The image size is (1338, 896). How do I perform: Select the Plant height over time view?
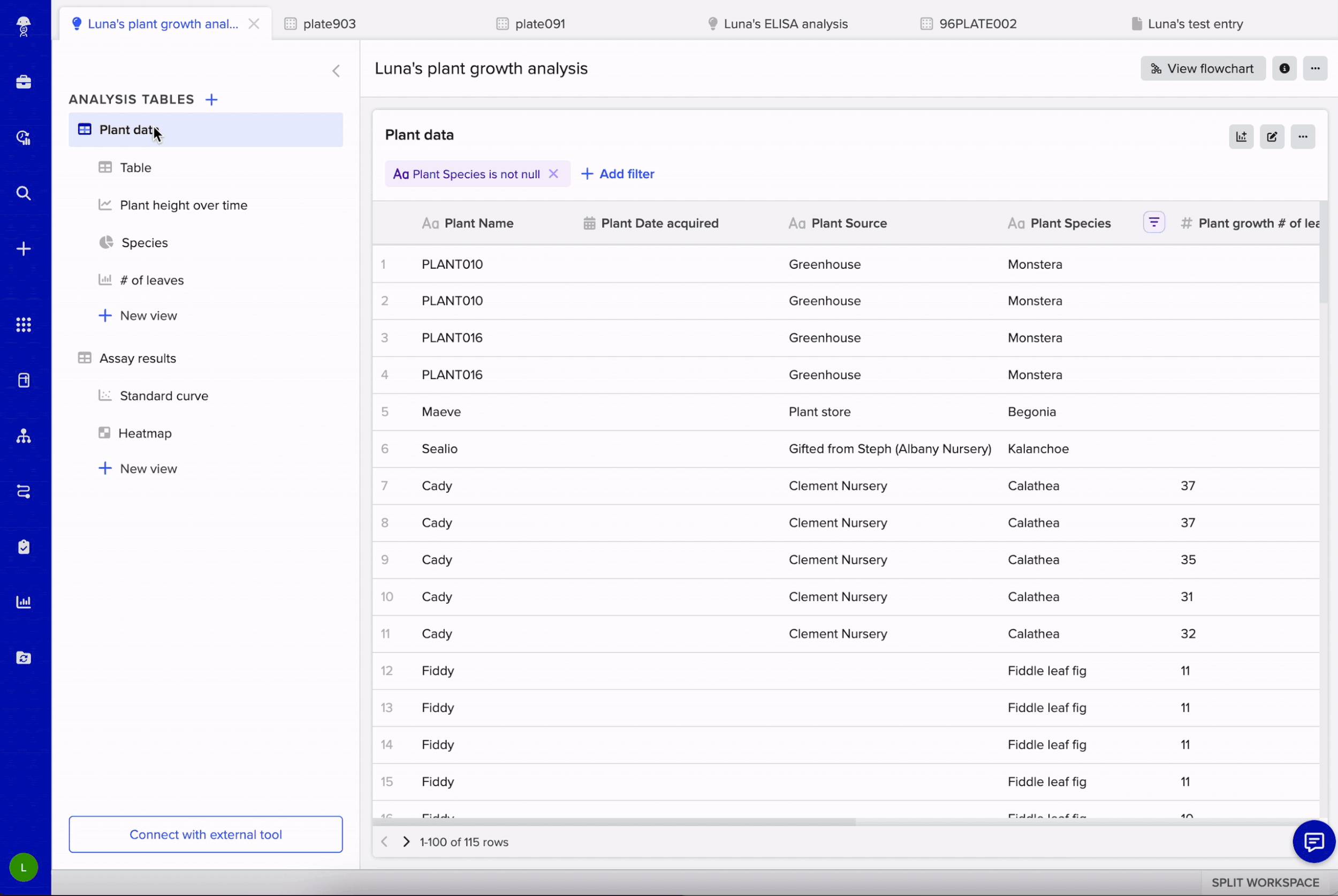(x=184, y=205)
